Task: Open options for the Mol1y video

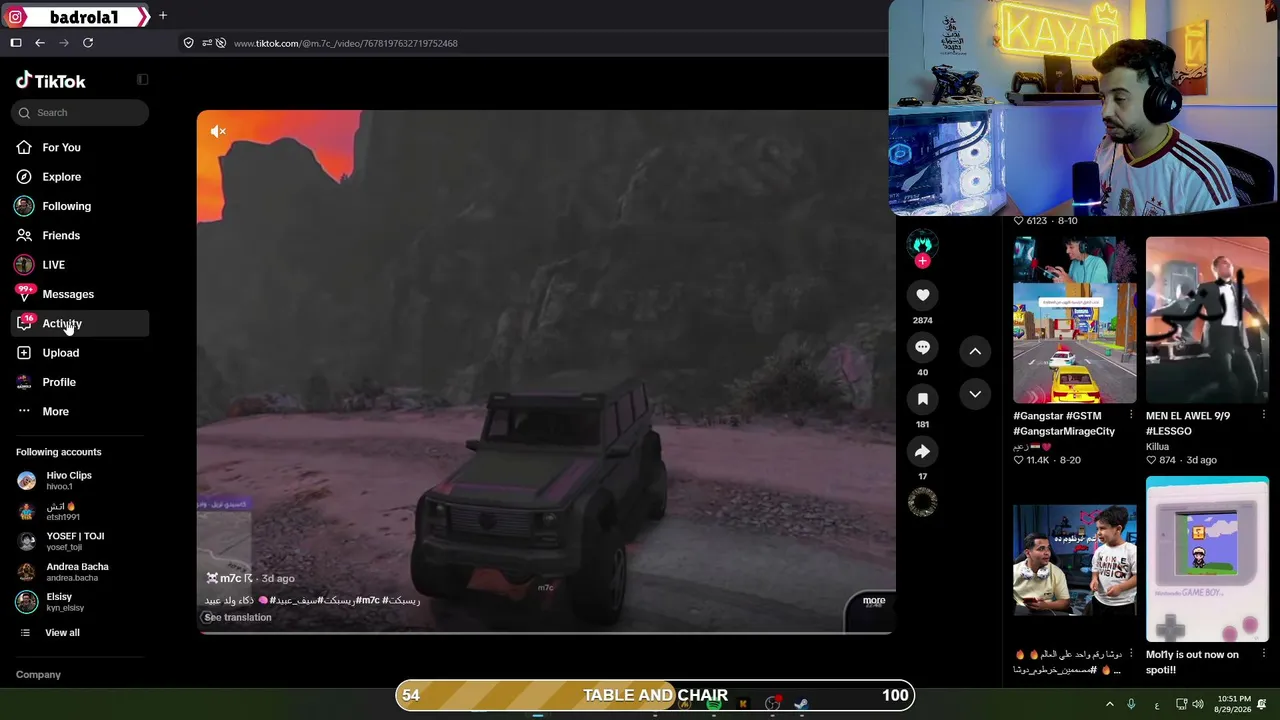Action: coord(1264,654)
